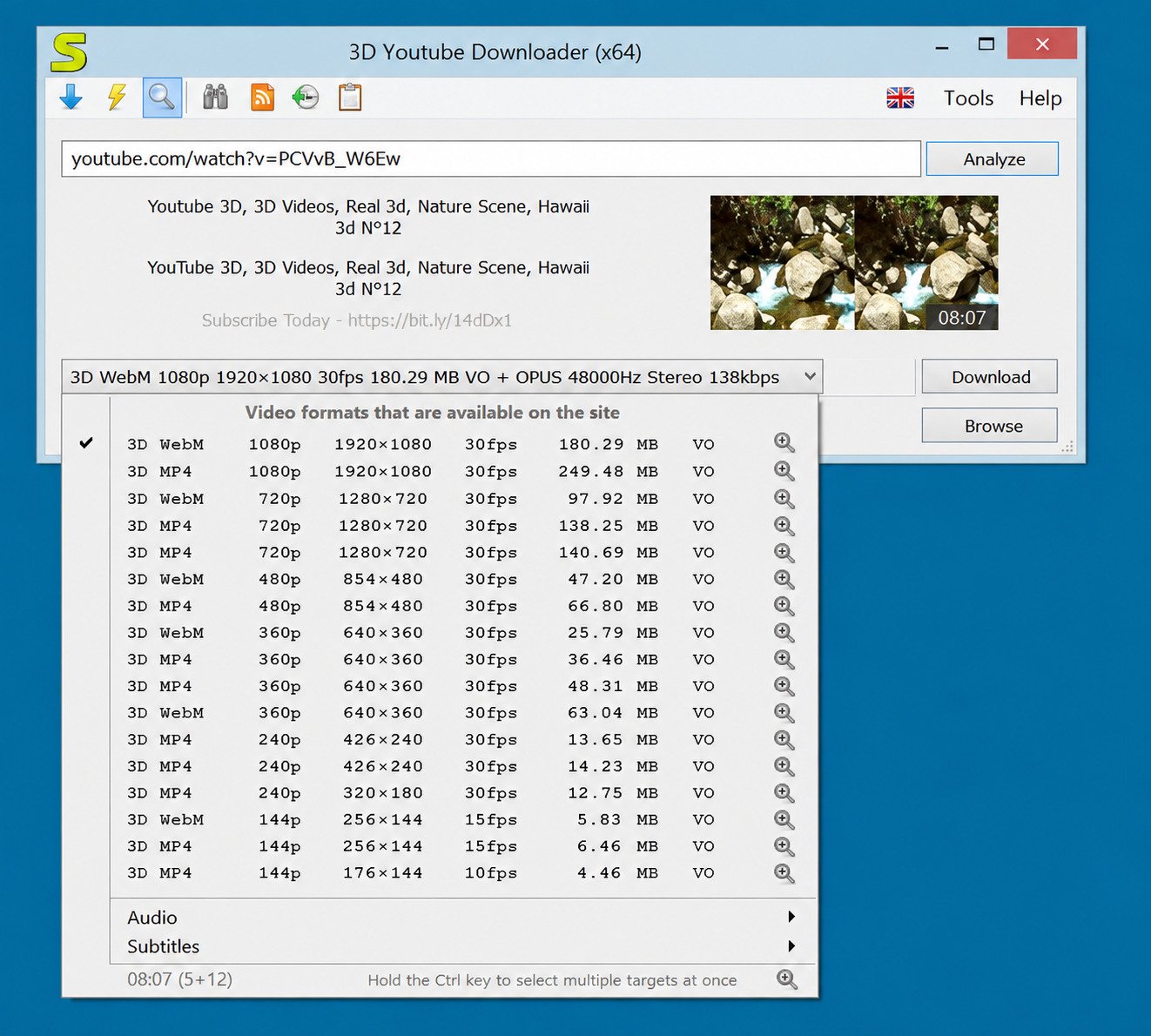Preview 3D MP4 240p 12.75 MB magnifier

point(784,793)
